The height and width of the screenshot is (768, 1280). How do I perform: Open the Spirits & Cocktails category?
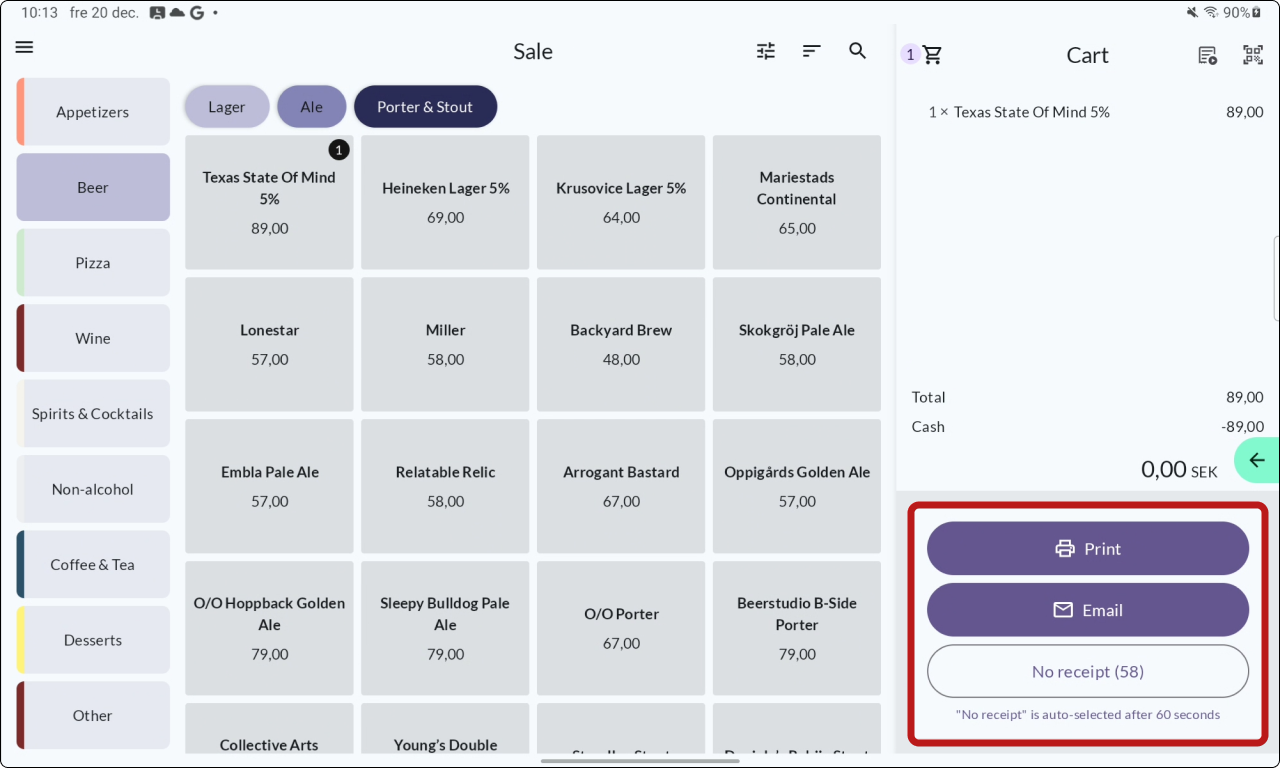[93, 414]
